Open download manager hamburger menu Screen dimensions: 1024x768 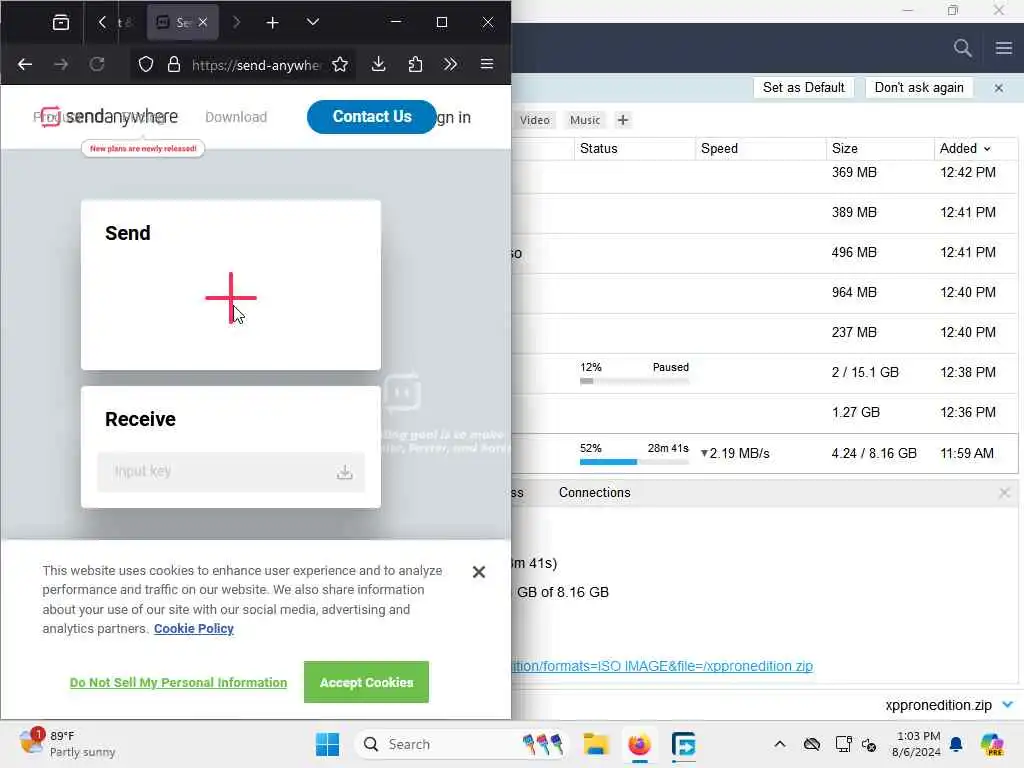(x=1004, y=48)
